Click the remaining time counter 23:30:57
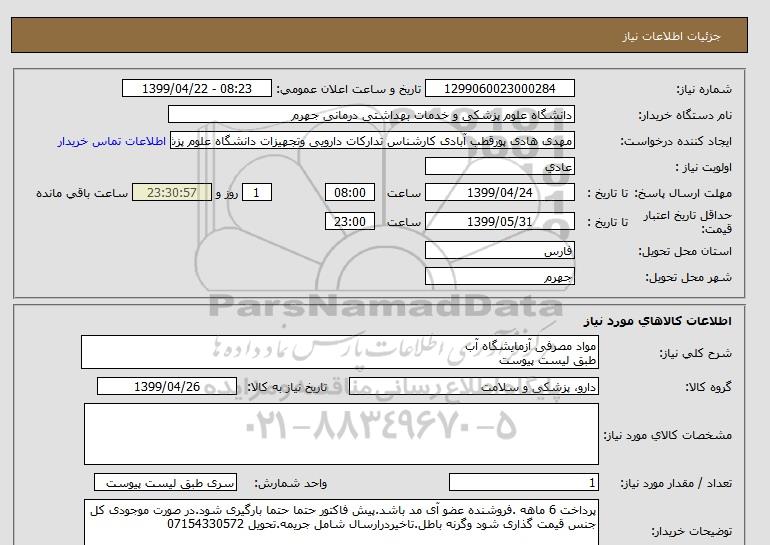The height and width of the screenshot is (545, 770). coord(172,192)
